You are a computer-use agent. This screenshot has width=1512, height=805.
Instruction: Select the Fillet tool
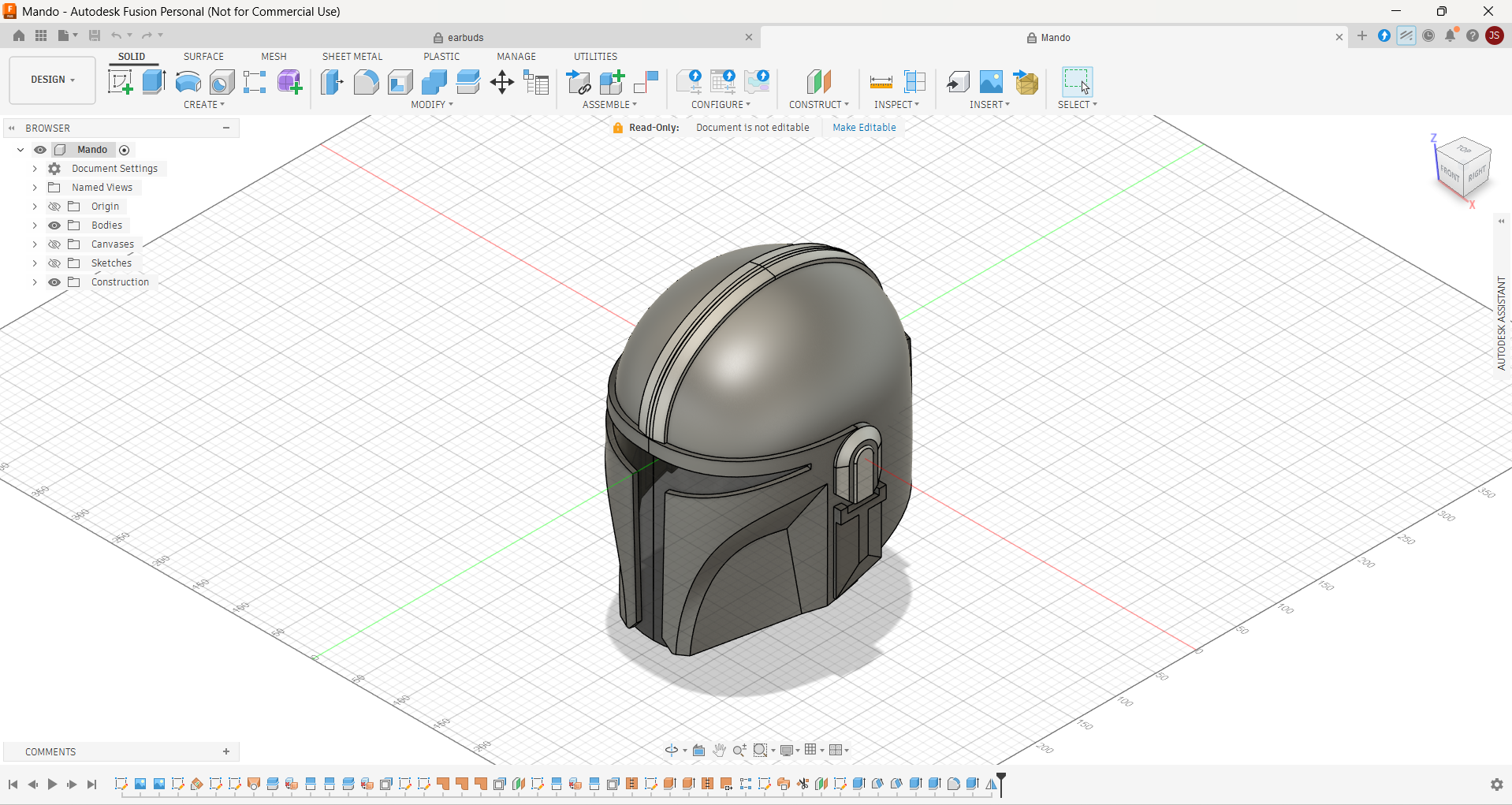(366, 82)
